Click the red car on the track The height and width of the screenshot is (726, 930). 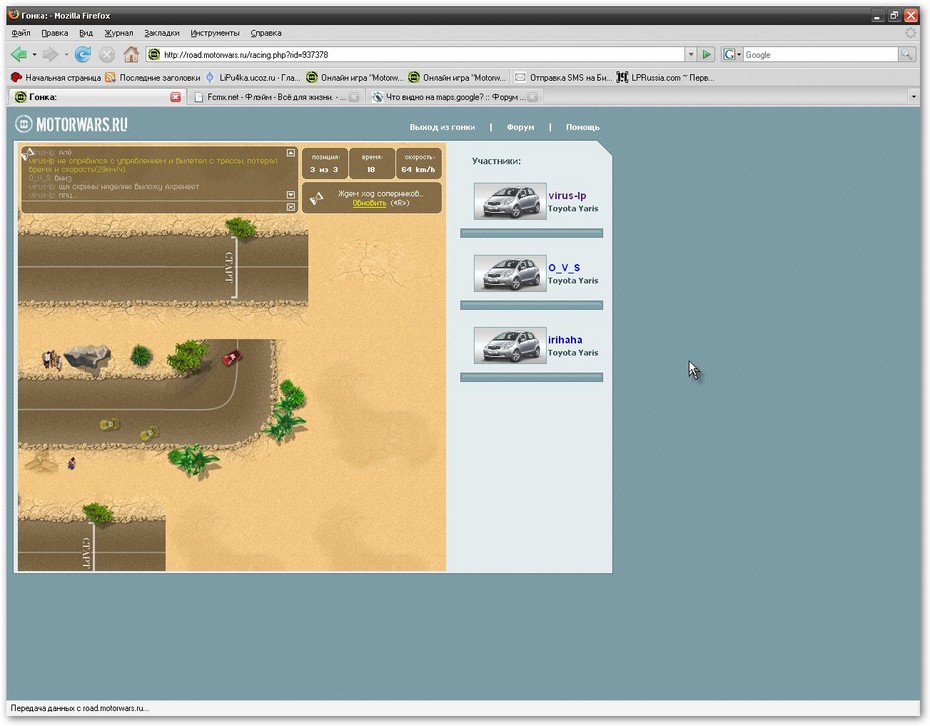(x=231, y=358)
